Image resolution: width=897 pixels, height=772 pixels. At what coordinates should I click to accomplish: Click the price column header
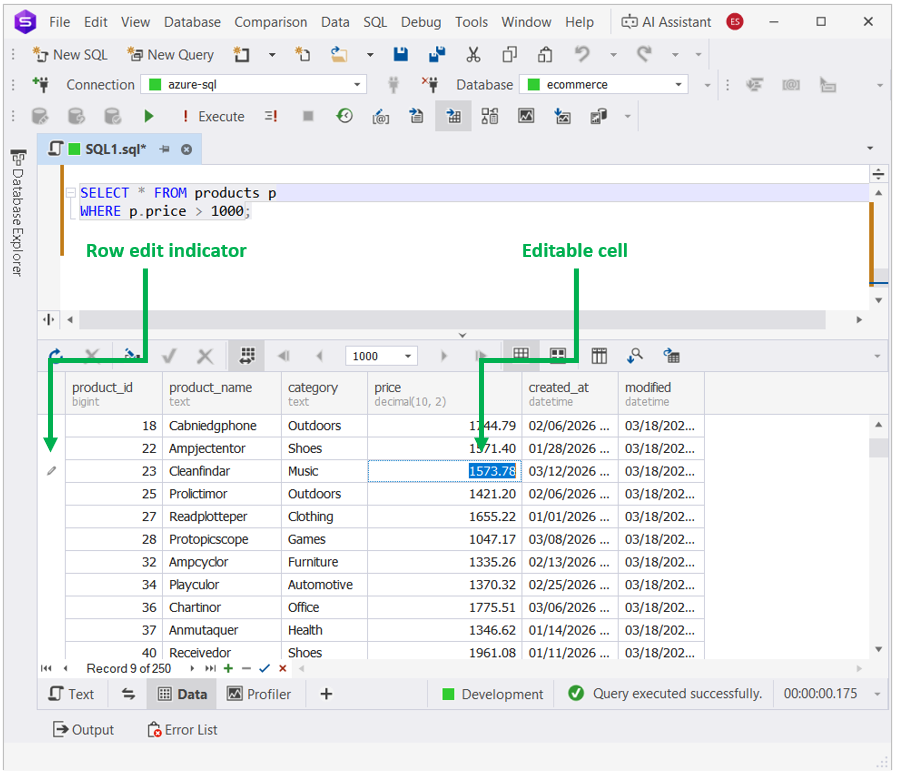click(x=444, y=394)
